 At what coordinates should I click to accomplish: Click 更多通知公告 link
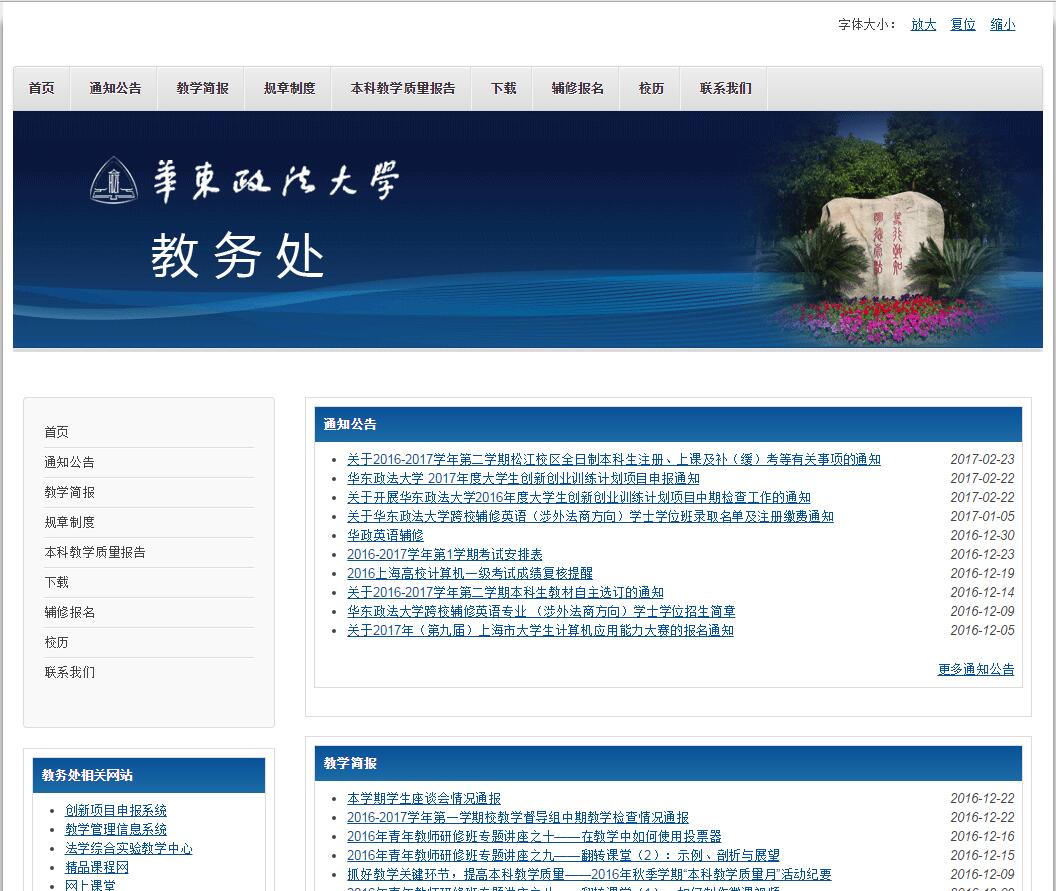pyautogui.click(x=976, y=669)
